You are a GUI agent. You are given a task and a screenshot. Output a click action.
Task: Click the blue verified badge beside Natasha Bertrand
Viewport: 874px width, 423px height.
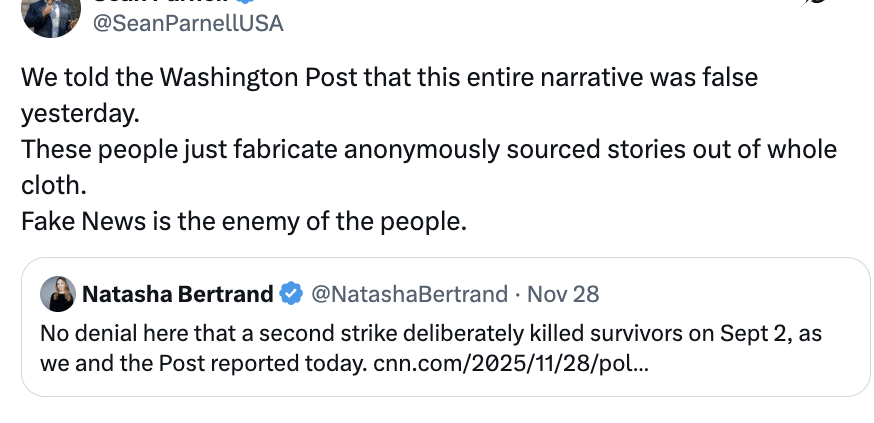click(x=291, y=294)
